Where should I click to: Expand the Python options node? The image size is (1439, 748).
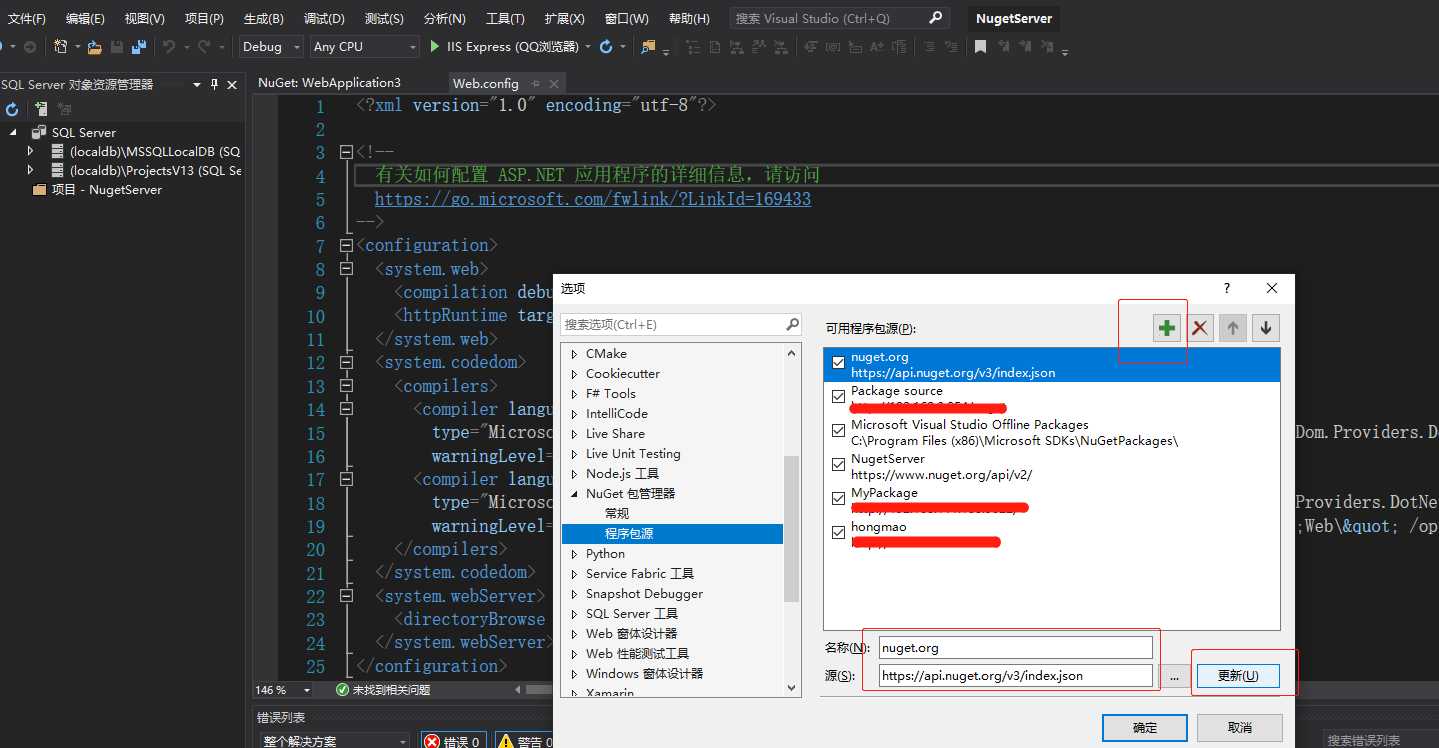tap(574, 554)
